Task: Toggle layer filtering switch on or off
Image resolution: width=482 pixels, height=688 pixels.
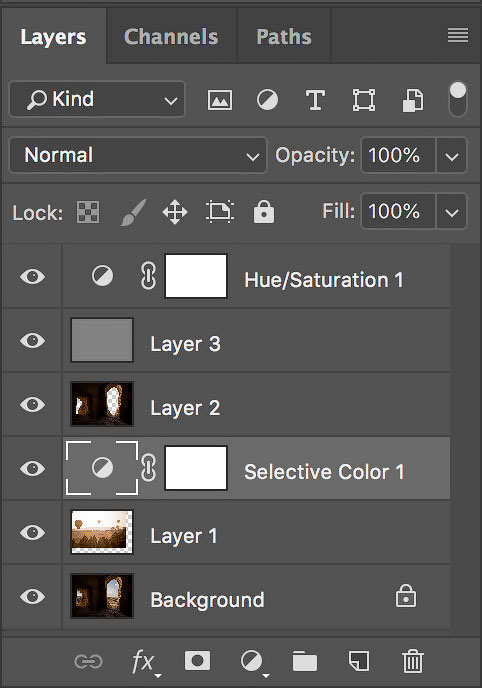Action: 457,99
